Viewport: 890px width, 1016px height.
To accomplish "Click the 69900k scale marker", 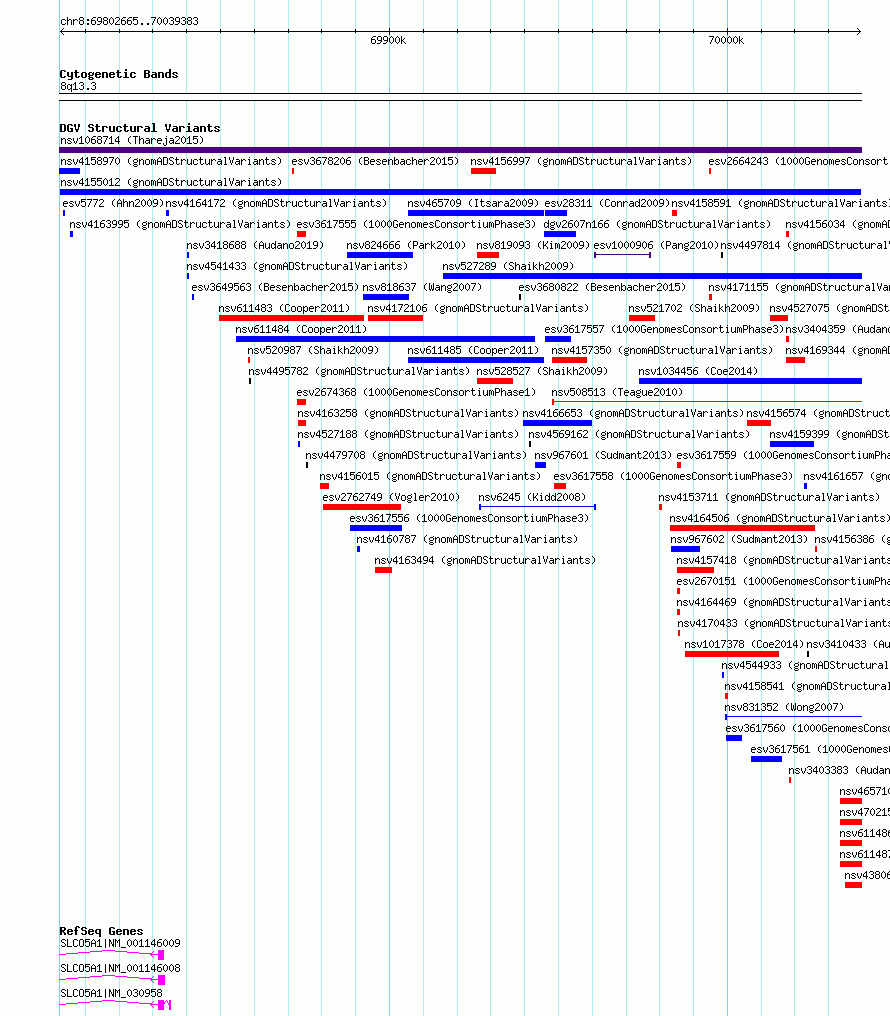I will pos(388,40).
